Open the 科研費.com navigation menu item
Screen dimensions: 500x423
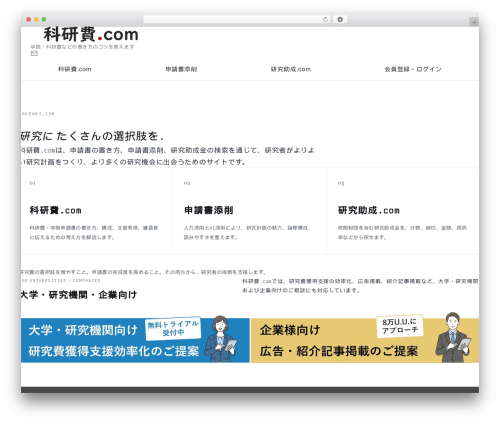(75, 69)
